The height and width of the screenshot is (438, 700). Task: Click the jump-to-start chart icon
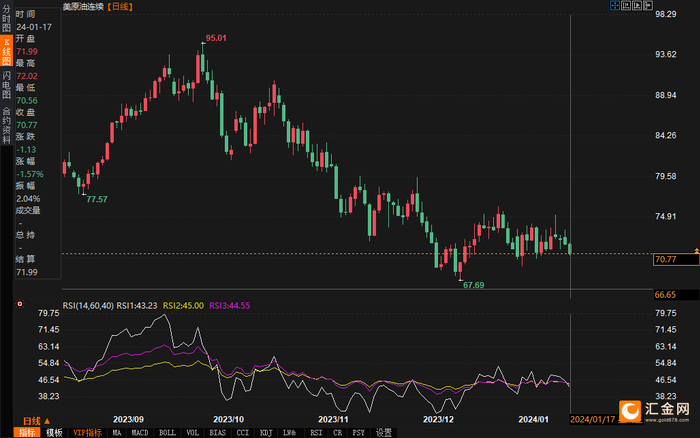tap(626, 5)
